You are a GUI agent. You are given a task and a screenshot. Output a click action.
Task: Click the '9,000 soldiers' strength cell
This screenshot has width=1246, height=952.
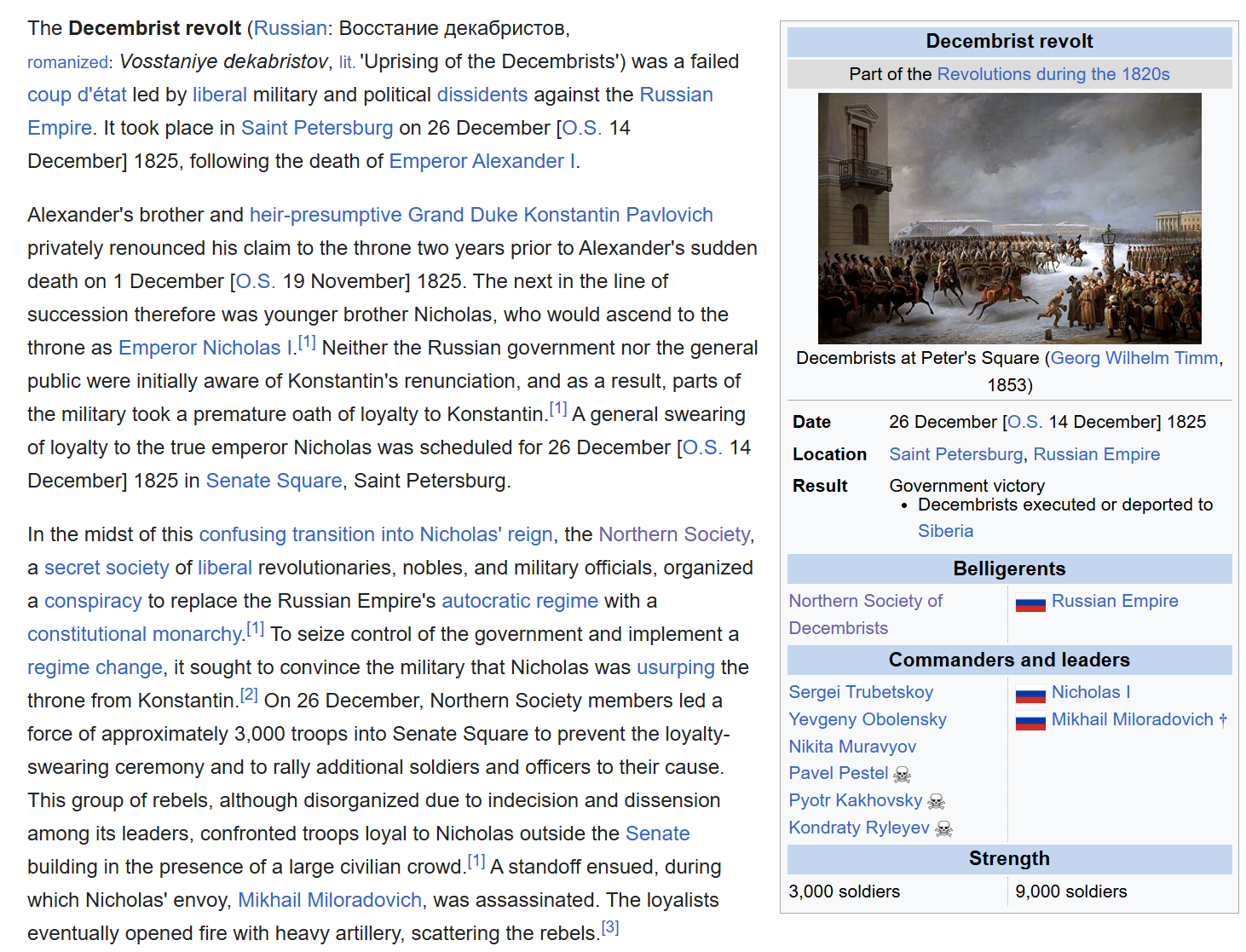(1071, 891)
